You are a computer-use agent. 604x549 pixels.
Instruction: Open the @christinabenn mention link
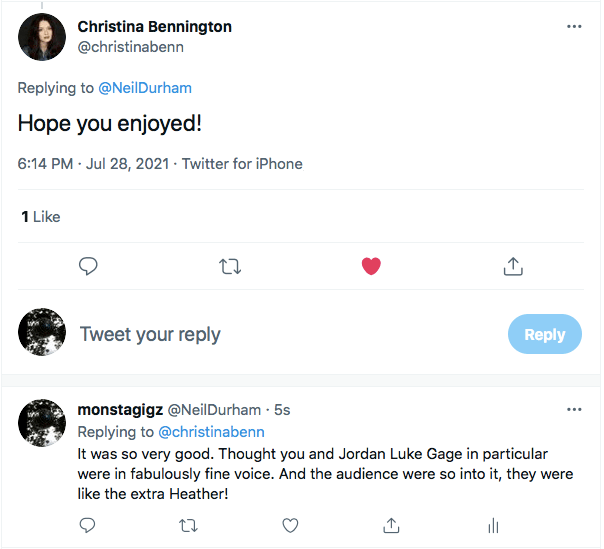212,432
